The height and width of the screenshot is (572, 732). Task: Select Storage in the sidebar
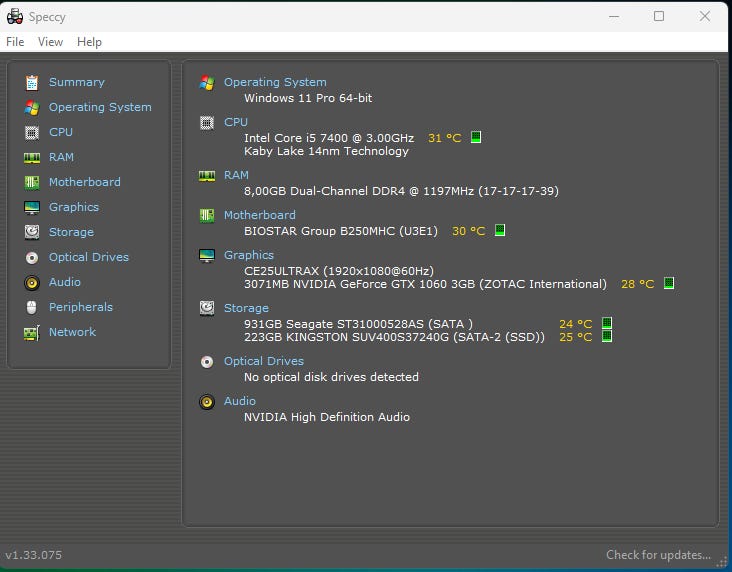pyautogui.click(x=71, y=232)
